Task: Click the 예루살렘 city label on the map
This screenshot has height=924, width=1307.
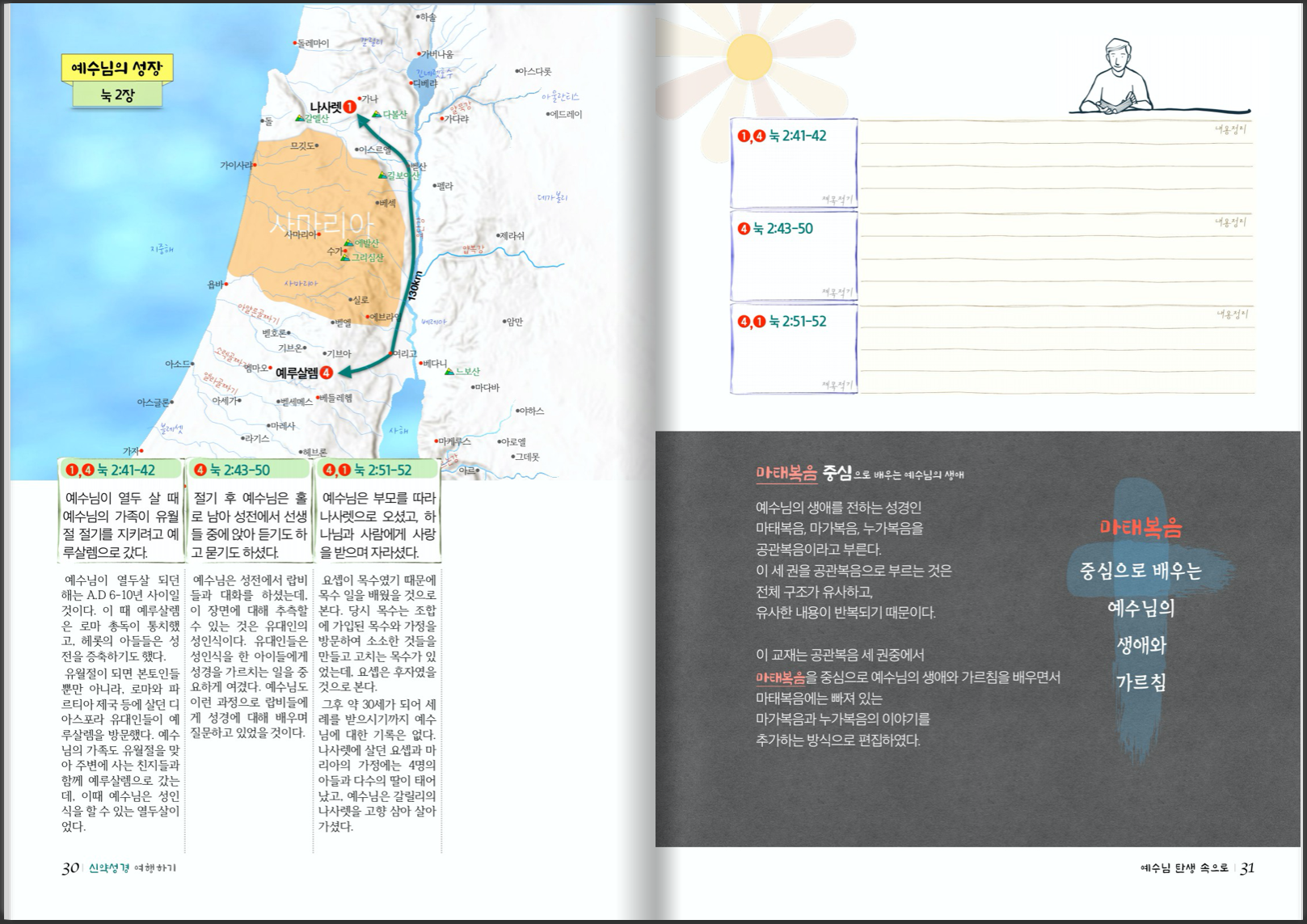Action: [x=297, y=373]
